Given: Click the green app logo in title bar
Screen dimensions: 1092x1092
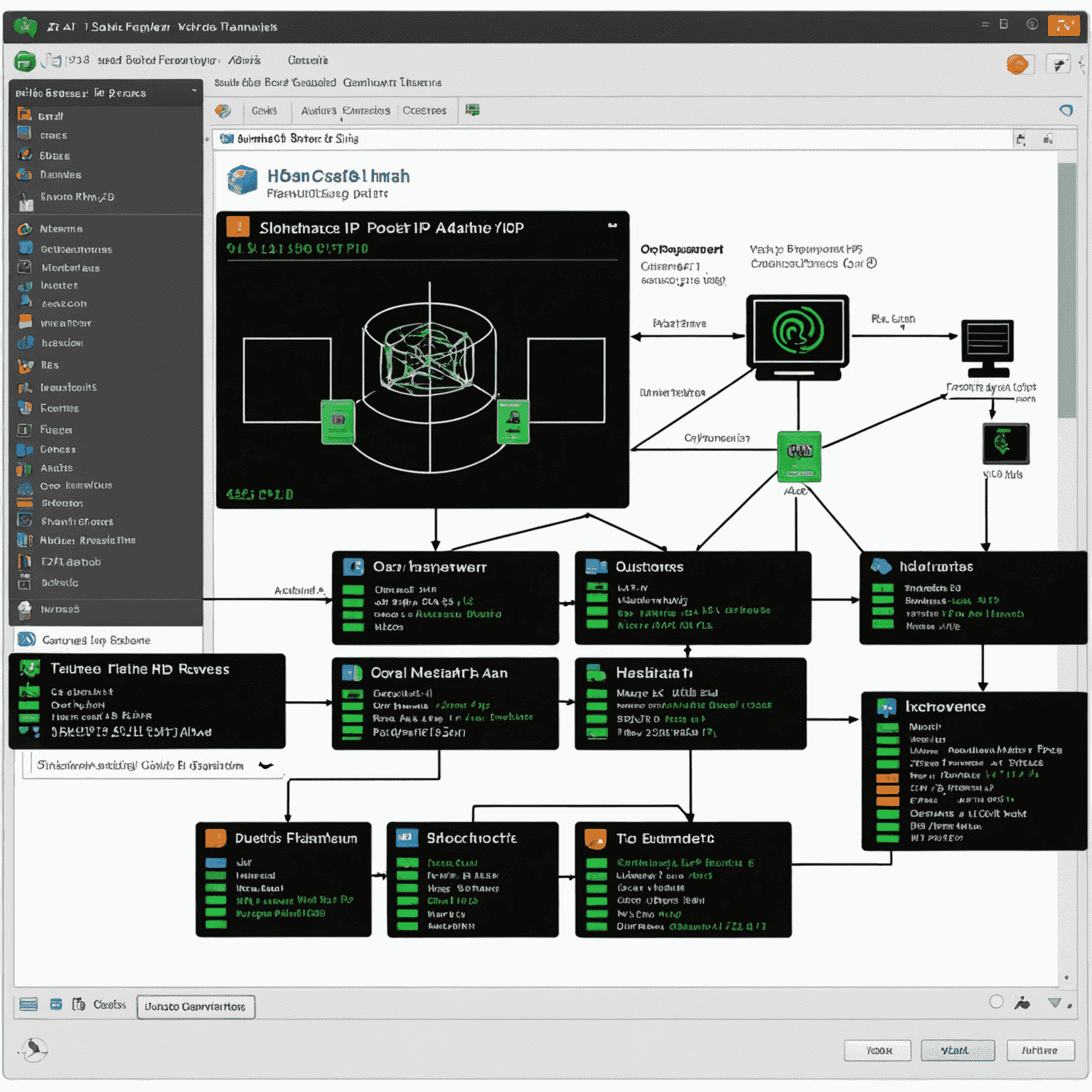Looking at the screenshot, I should [26, 26].
